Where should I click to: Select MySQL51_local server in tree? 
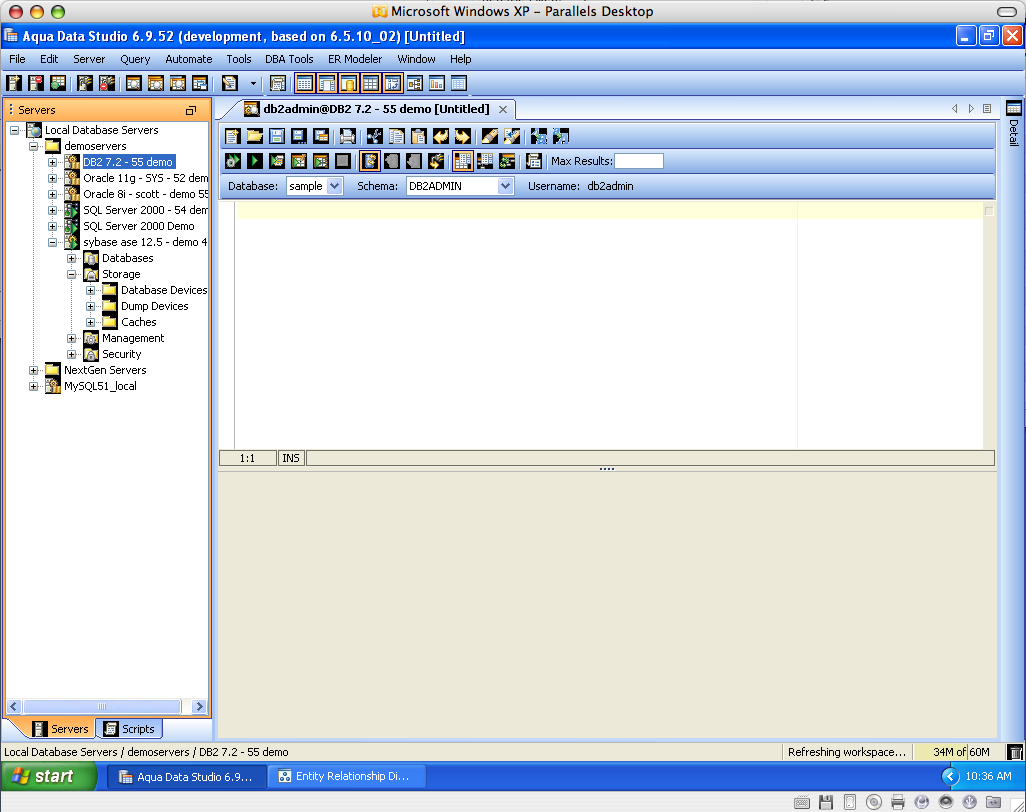pyautogui.click(x=100, y=386)
